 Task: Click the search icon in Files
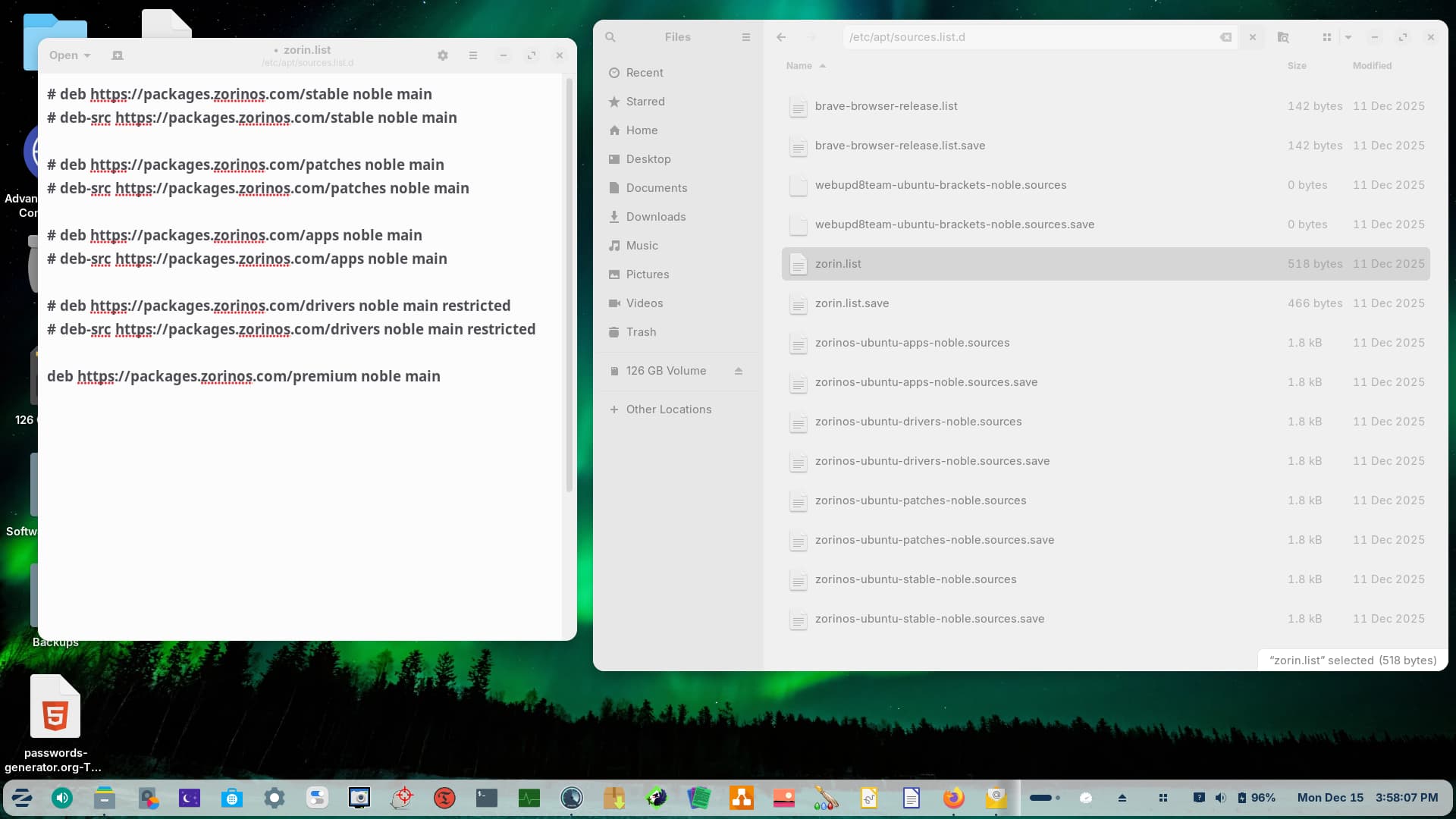pyautogui.click(x=610, y=37)
